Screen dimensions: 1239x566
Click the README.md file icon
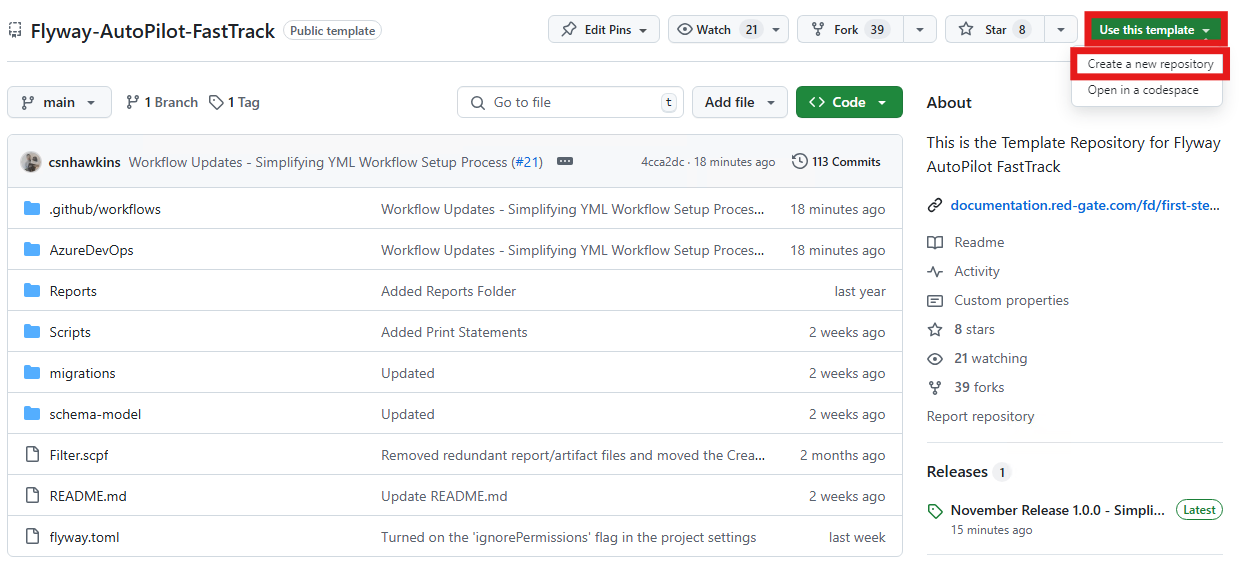32,497
